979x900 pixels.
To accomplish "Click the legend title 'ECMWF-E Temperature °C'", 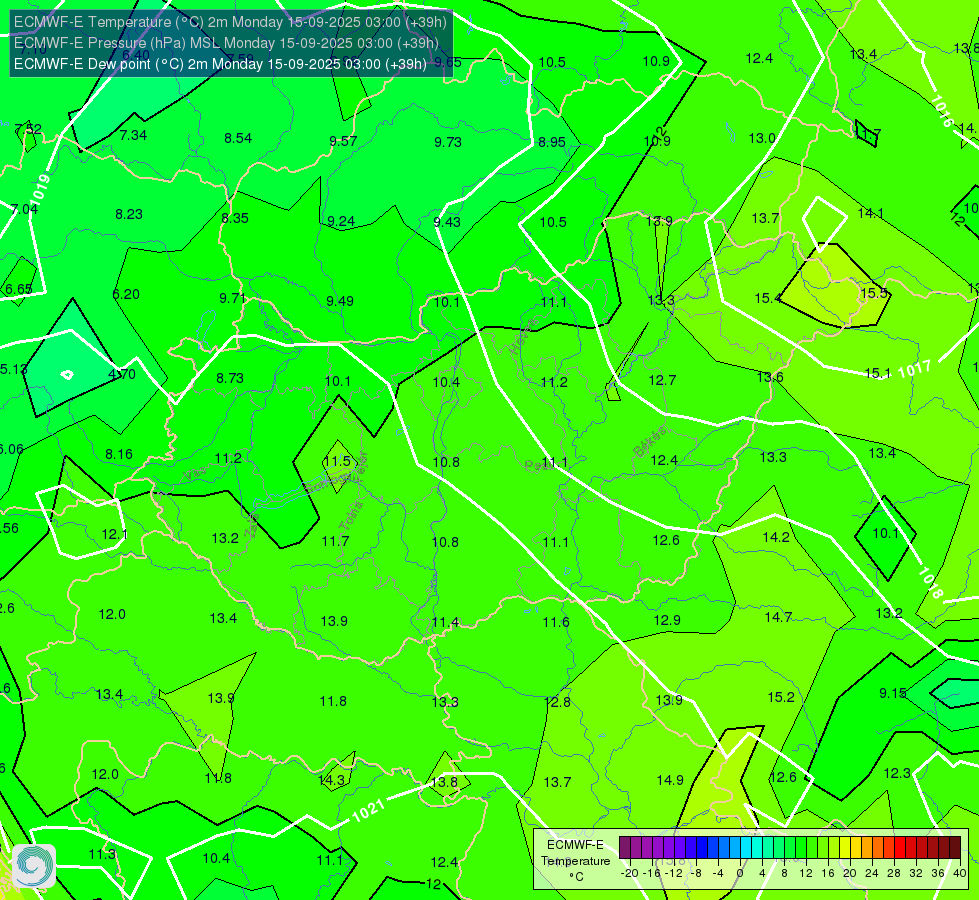I will 575,861.
